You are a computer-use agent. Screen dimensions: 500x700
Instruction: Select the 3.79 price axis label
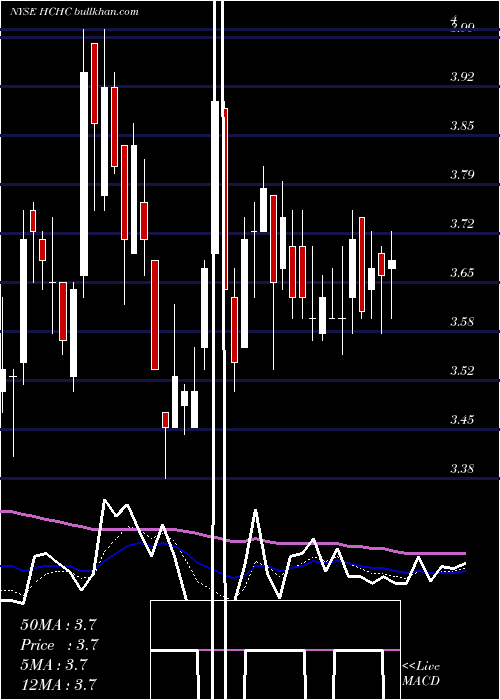point(462,174)
